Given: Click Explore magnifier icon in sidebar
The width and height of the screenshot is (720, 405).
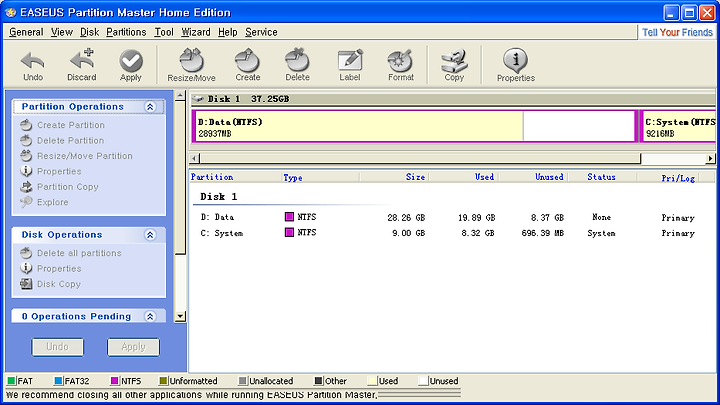Looking at the screenshot, I should 26,202.
